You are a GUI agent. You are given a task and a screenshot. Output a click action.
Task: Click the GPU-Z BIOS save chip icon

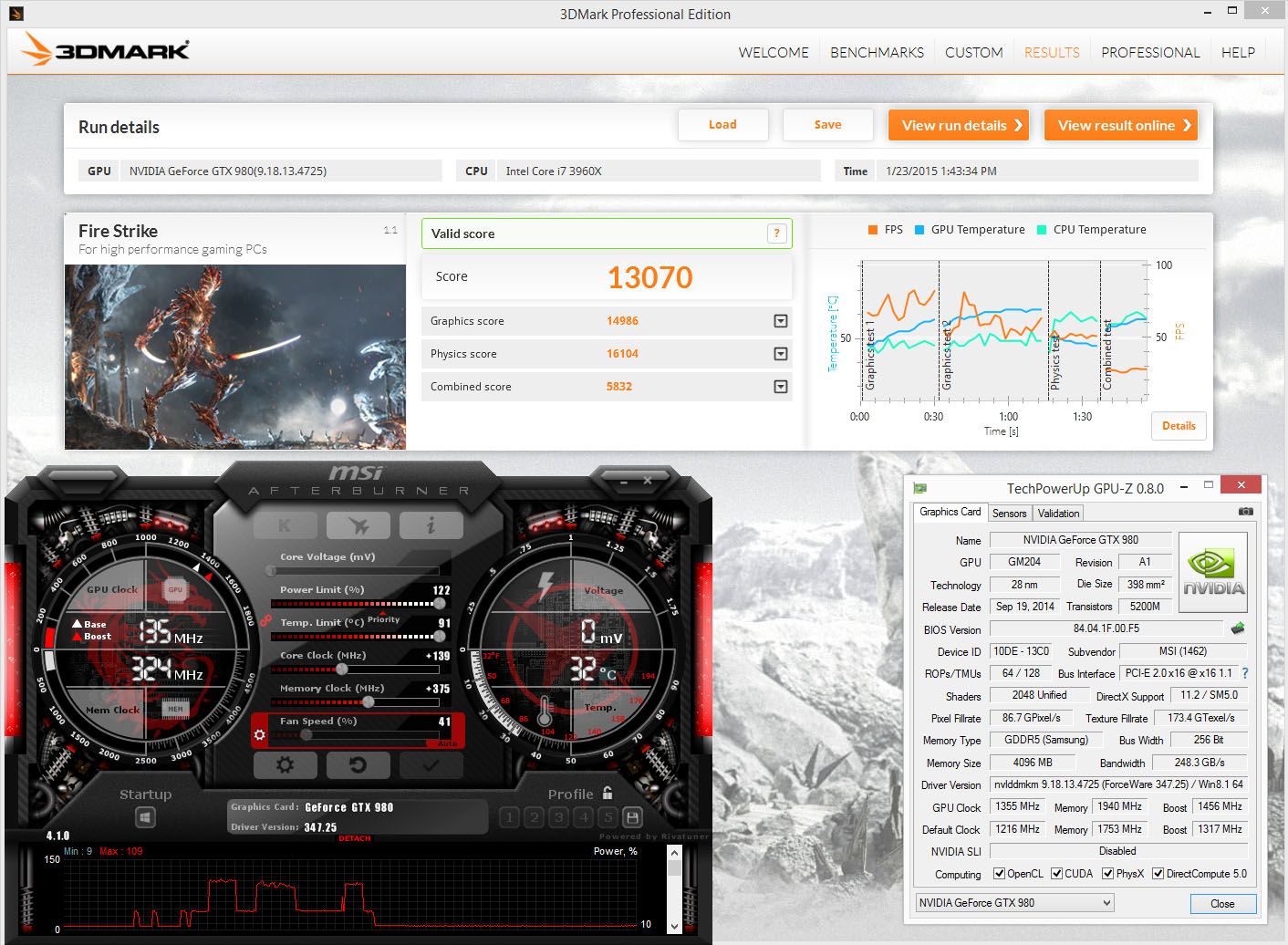(1238, 628)
